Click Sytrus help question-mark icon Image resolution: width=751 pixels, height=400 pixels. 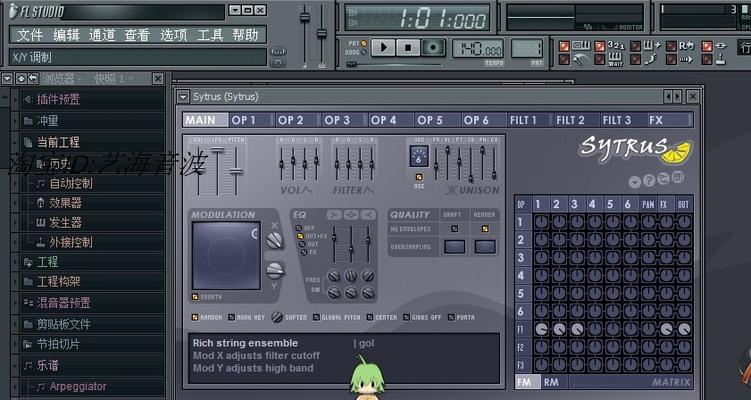tap(649, 181)
